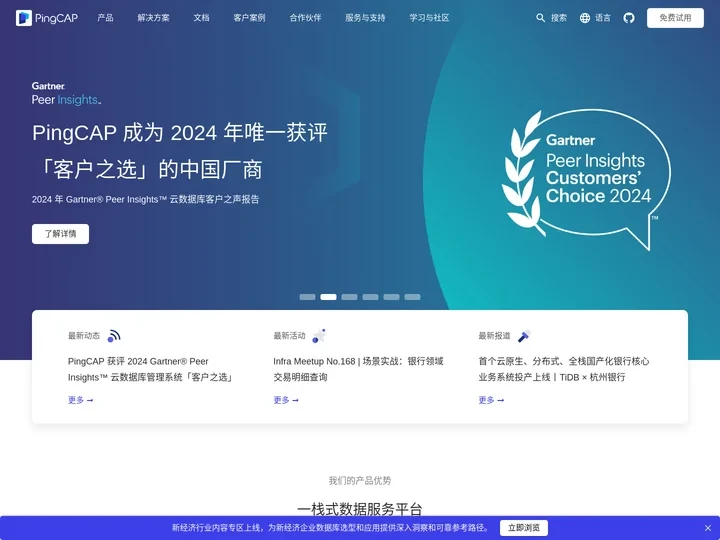
Task: Click the RSS icon beside 最新动态
Action: point(114,336)
